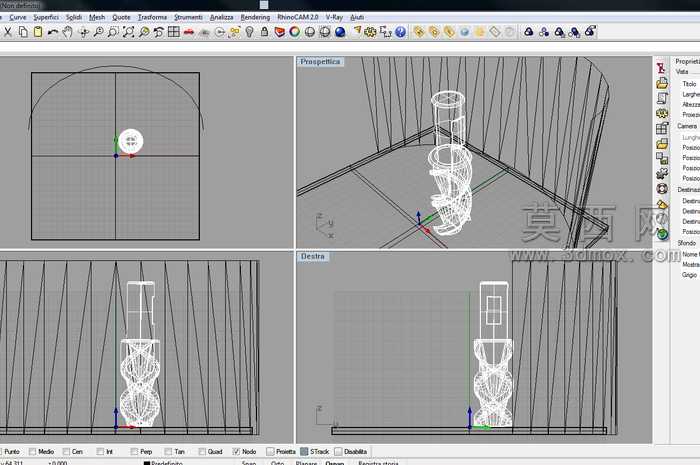Click the Paste clipboard icon
Image resolution: width=700 pixels, height=465 pixels.
[x=38, y=32]
